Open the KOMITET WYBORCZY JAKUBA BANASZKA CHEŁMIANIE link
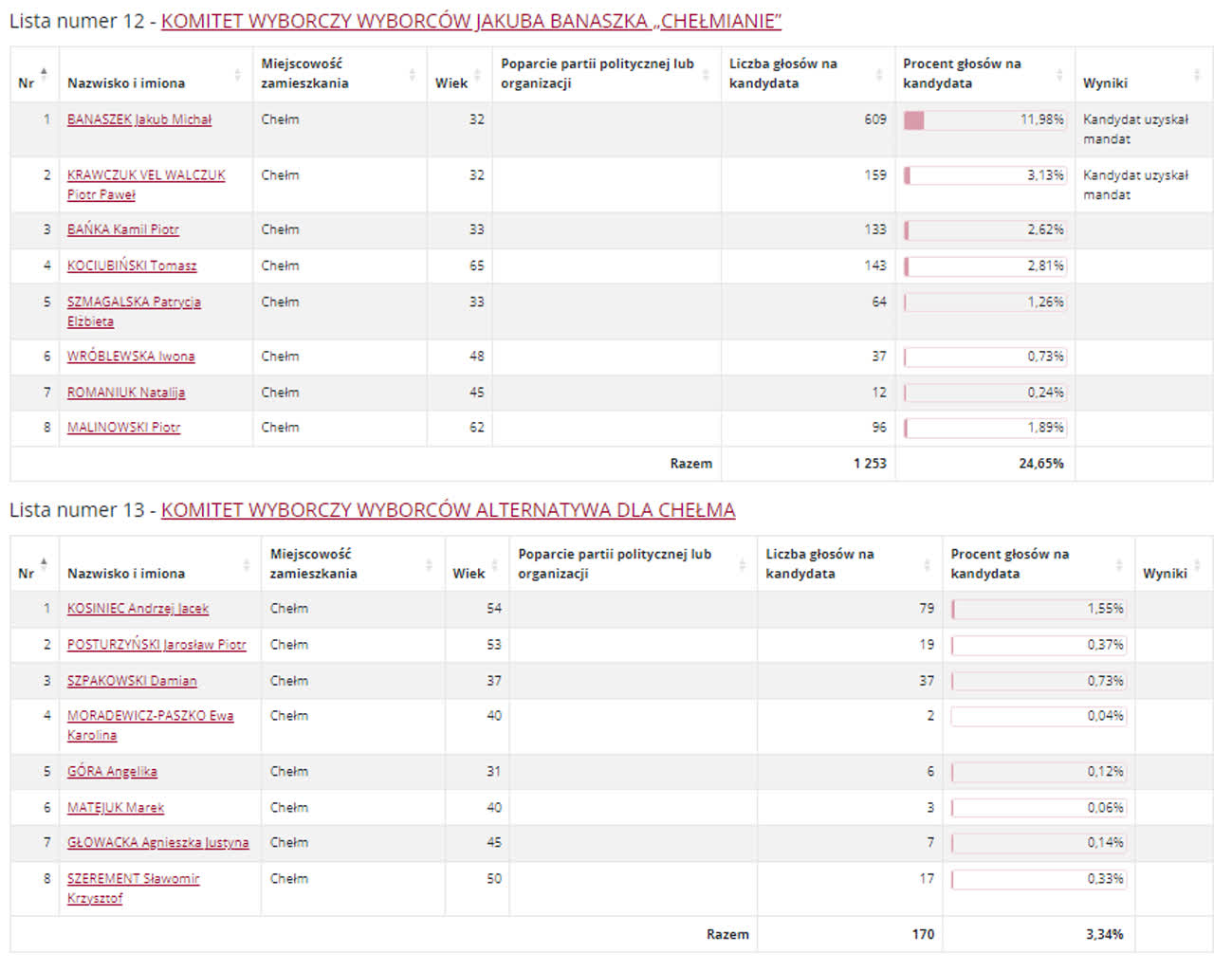 [471, 21]
